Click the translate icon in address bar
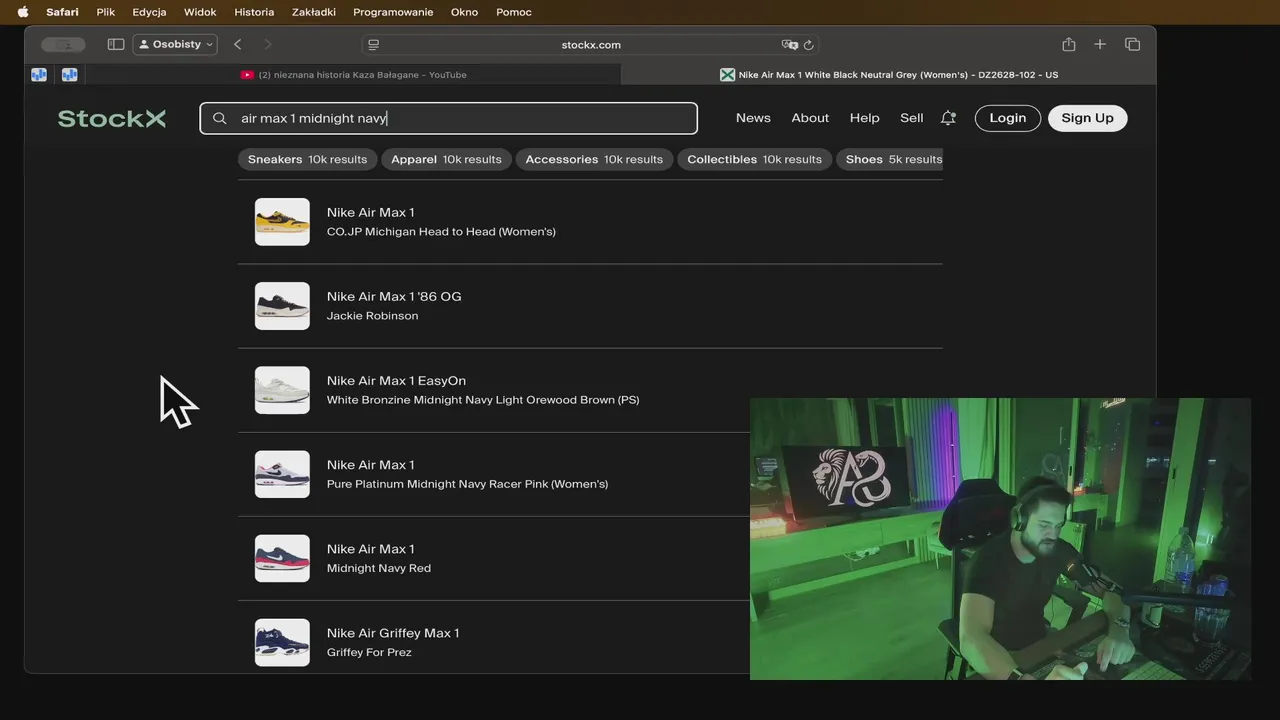 tap(790, 44)
